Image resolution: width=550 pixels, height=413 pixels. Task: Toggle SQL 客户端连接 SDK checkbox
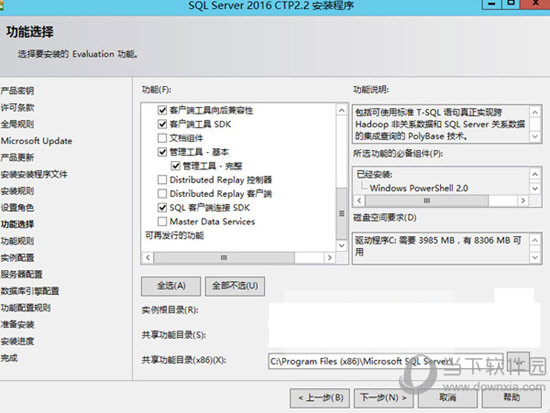pyautogui.click(x=162, y=207)
